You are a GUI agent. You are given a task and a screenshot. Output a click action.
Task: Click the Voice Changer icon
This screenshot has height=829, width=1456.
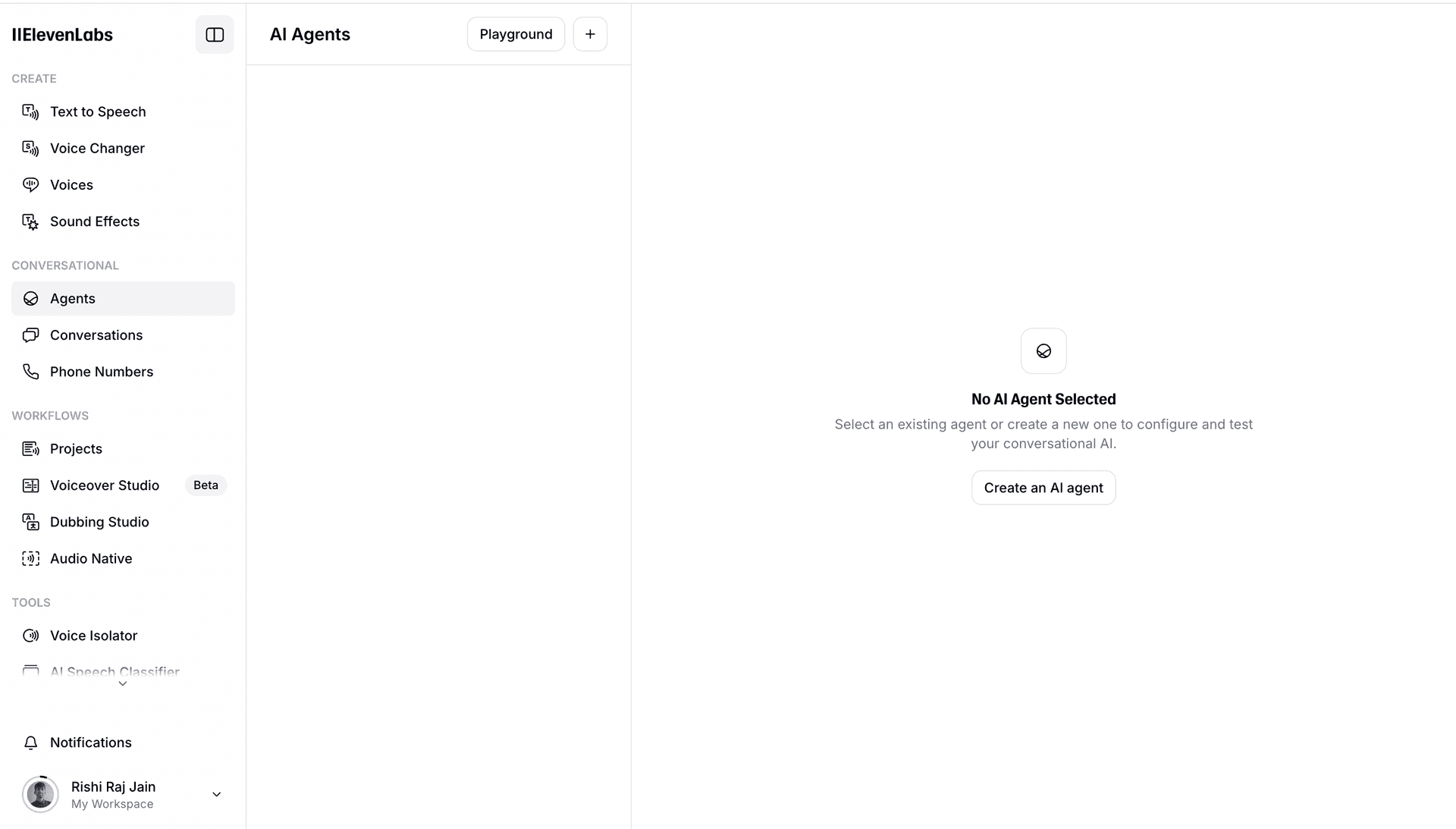(x=30, y=149)
